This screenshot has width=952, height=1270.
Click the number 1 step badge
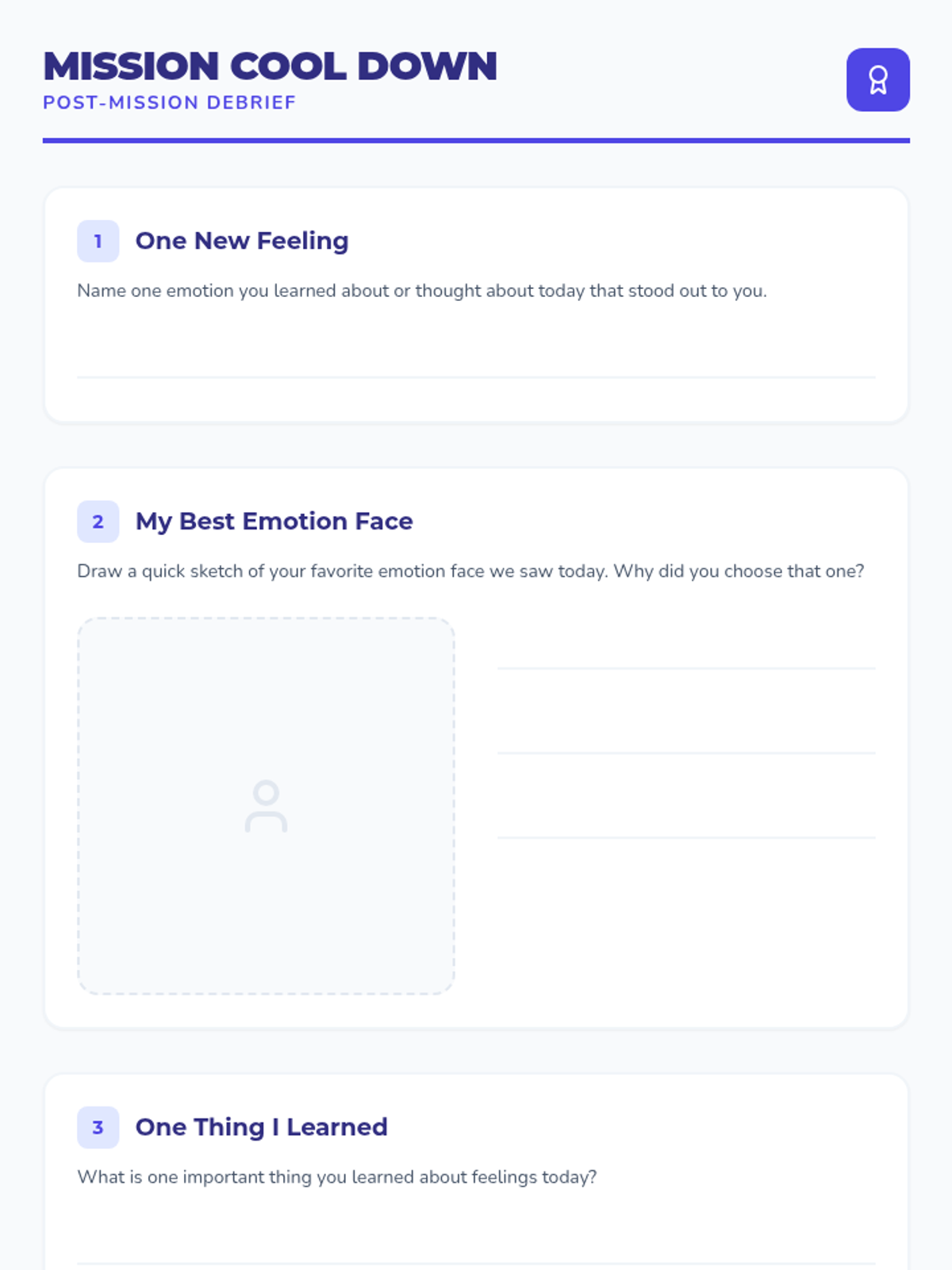coord(98,241)
